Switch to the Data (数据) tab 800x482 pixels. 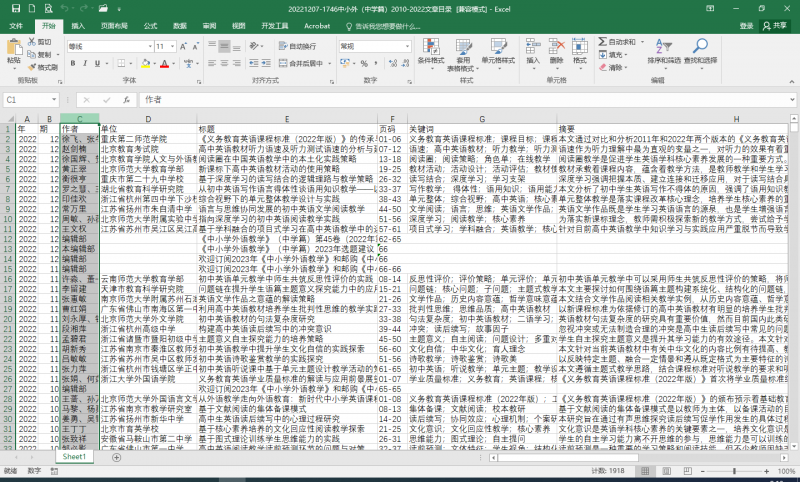(180, 26)
